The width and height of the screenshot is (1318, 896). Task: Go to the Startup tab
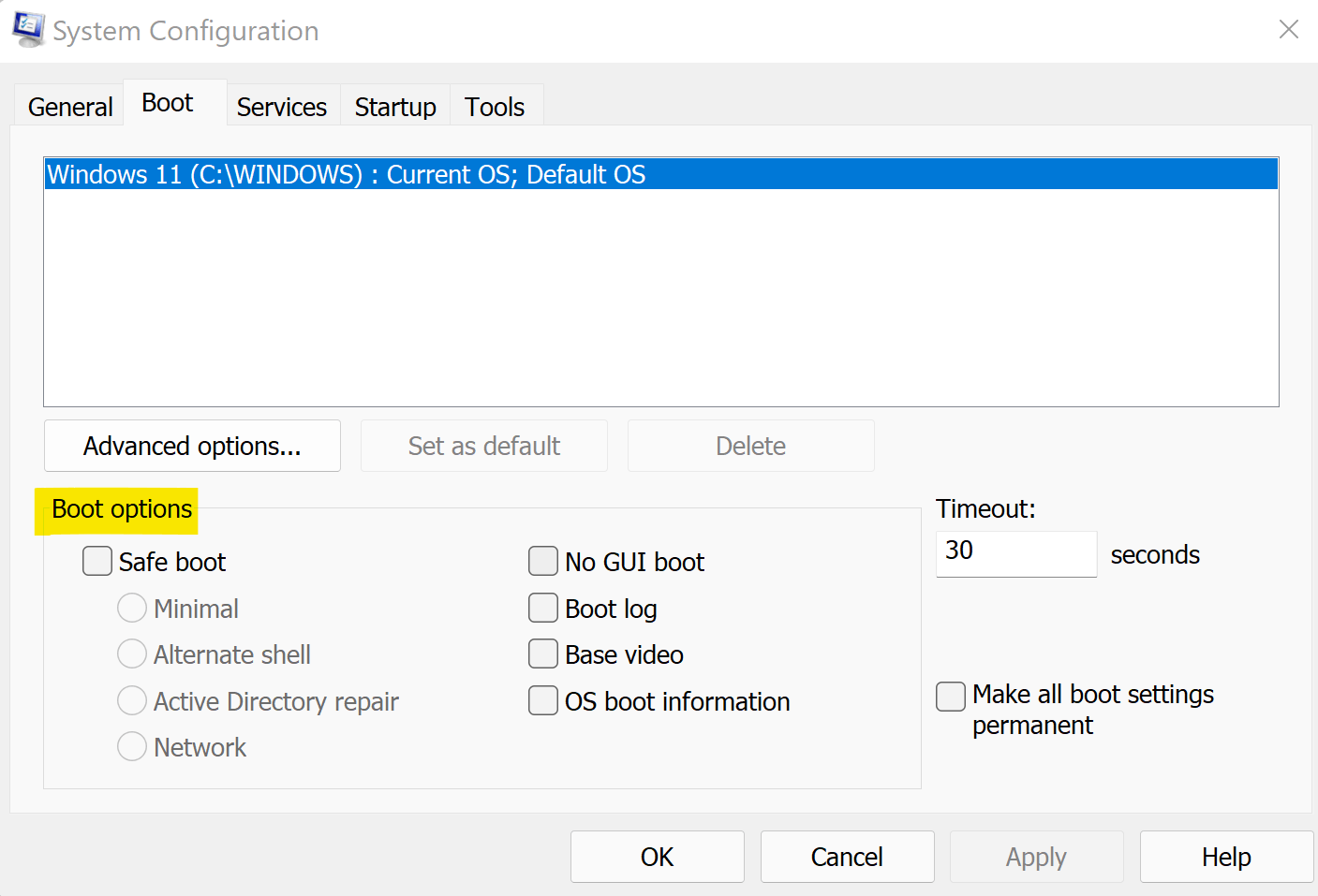[x=395, y=107]
